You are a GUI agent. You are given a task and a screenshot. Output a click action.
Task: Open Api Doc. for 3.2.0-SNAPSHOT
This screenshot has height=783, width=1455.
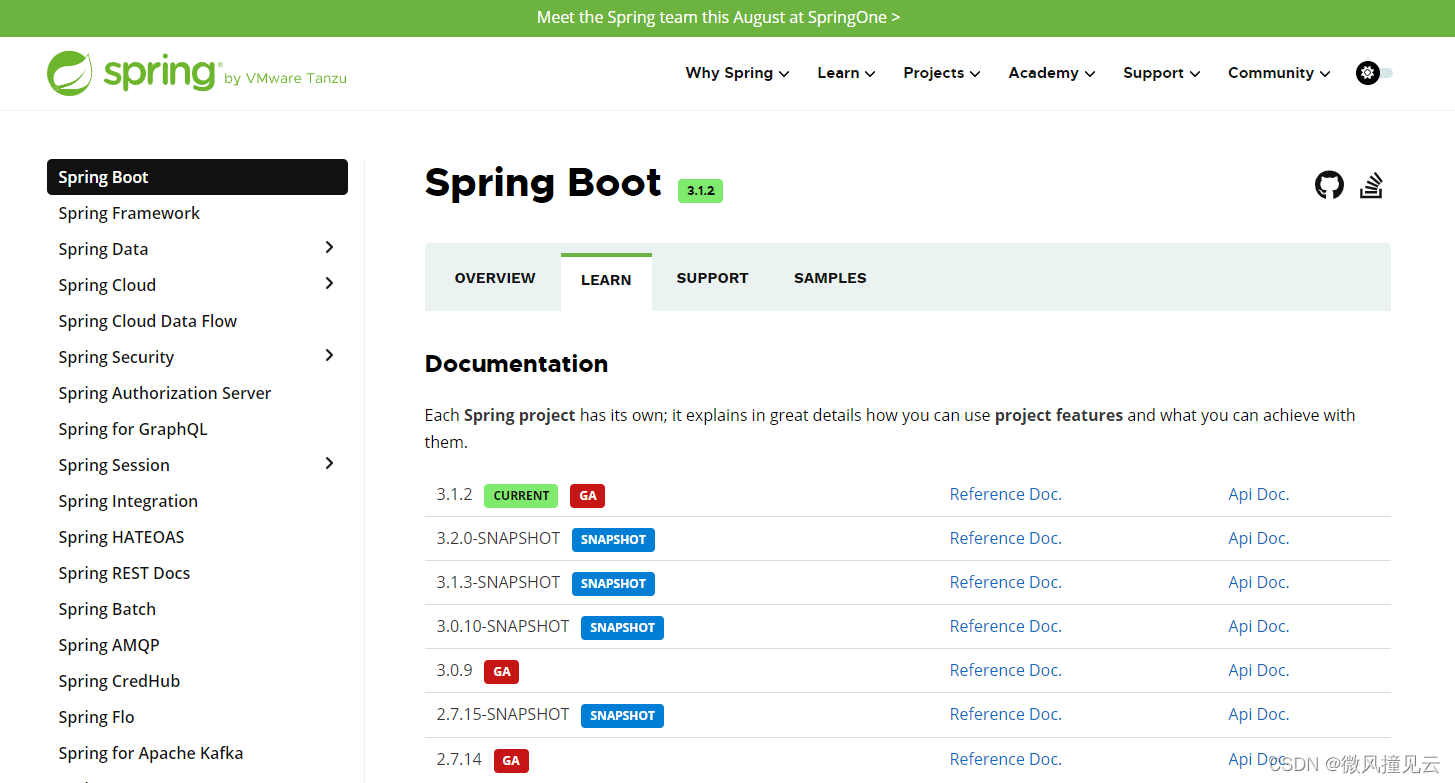pyautogui.click(x=1258, y=538)
